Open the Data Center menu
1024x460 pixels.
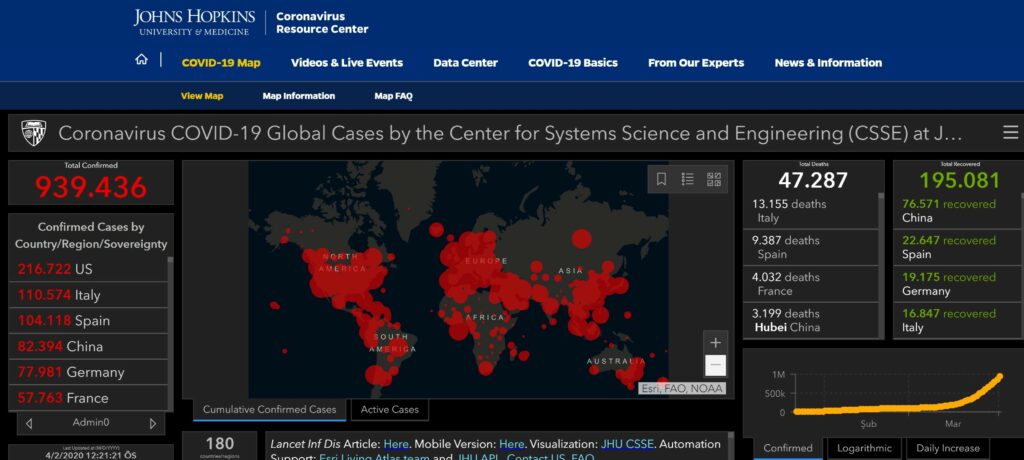click(x=465, y=63)
